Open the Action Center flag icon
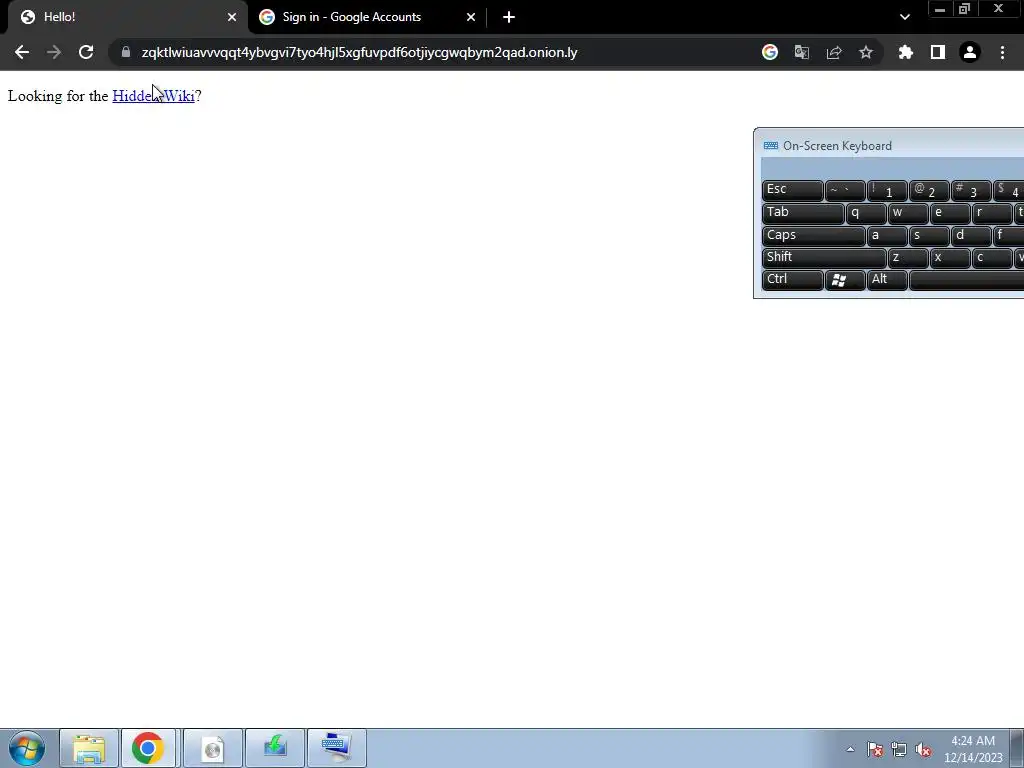The height and width of the screenshot is (768, 1024). pos(875,750)
